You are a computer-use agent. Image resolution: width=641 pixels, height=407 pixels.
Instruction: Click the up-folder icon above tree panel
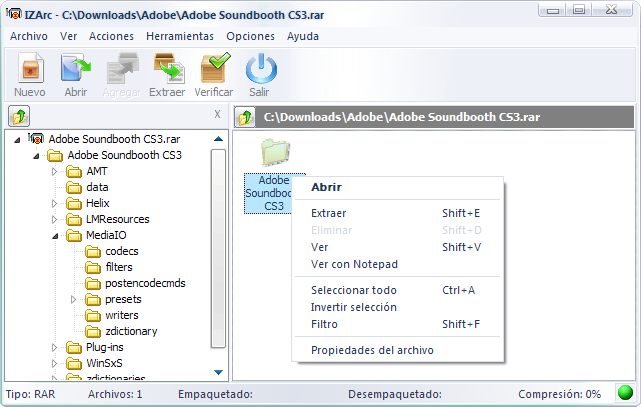pos(18,116)
